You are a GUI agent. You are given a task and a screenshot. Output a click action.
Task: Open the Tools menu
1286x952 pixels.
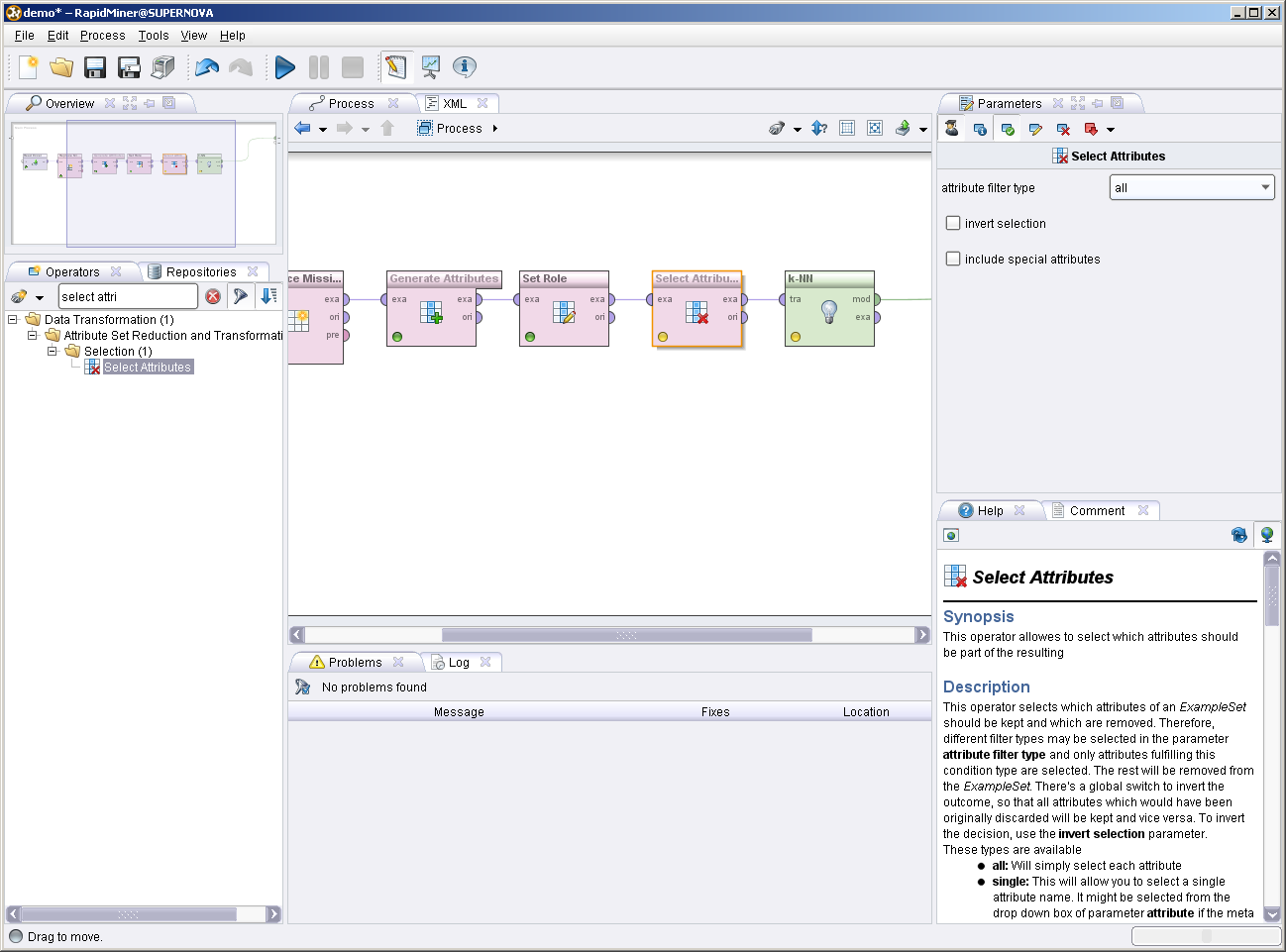154,35
